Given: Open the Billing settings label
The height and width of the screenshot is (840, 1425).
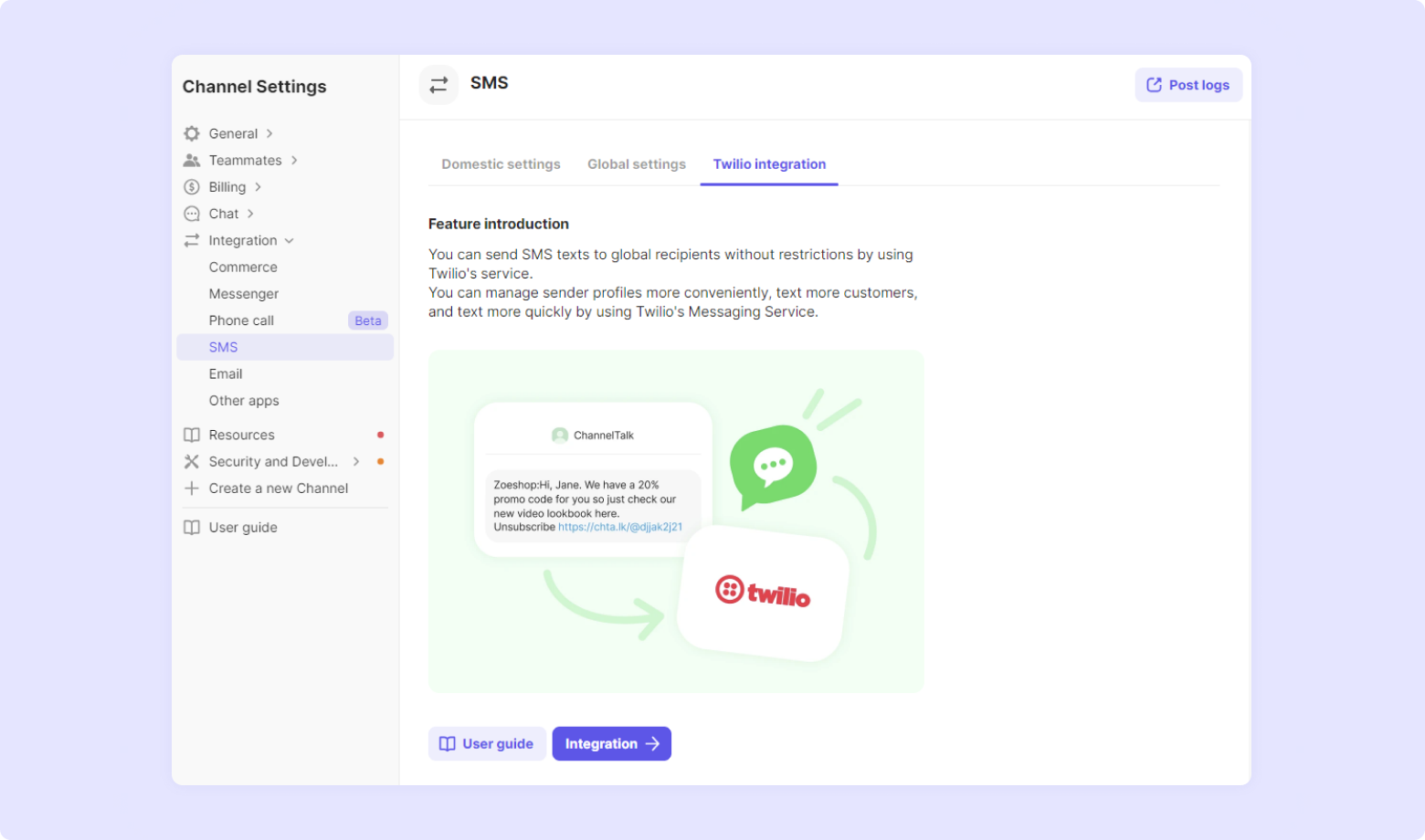Looking at the screenshot, I should (227, 187).
